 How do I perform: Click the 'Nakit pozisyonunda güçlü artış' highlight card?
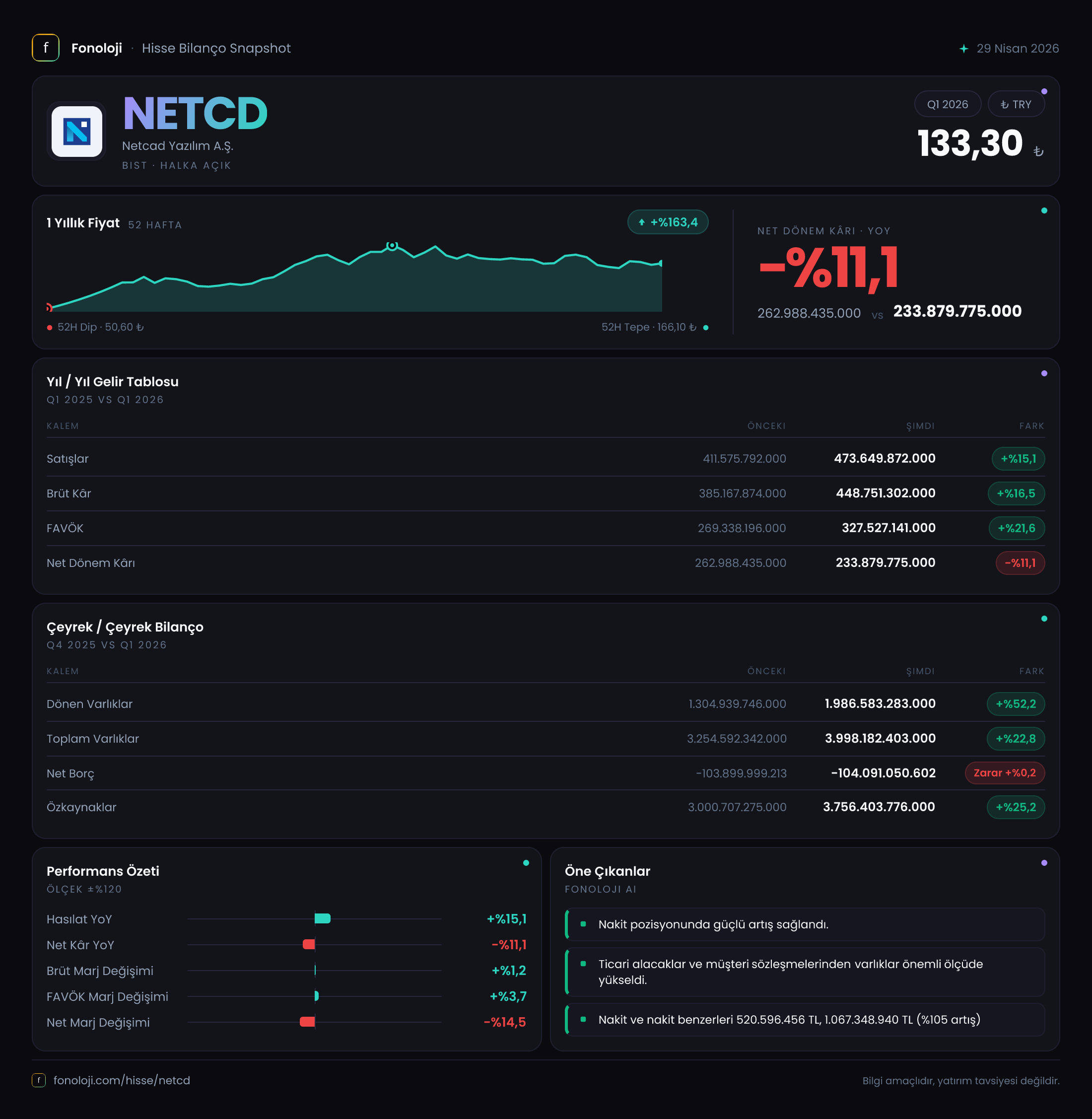[804, 924]
